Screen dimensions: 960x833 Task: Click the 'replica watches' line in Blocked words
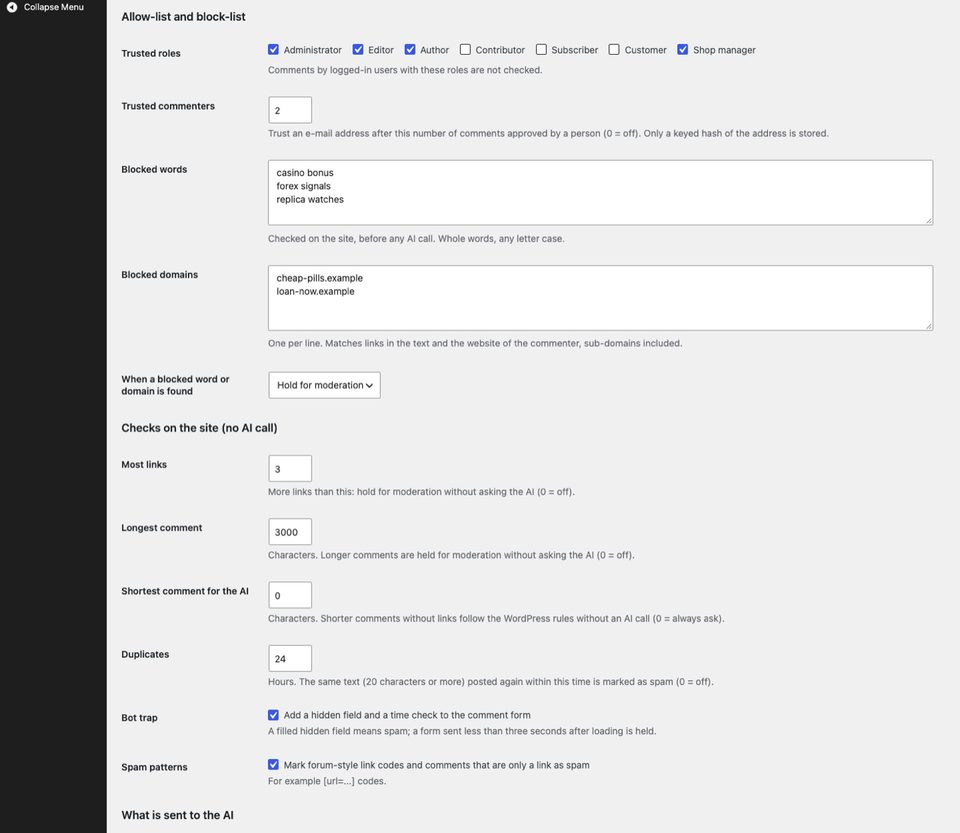pyautogui.click(x=310, y=200)
